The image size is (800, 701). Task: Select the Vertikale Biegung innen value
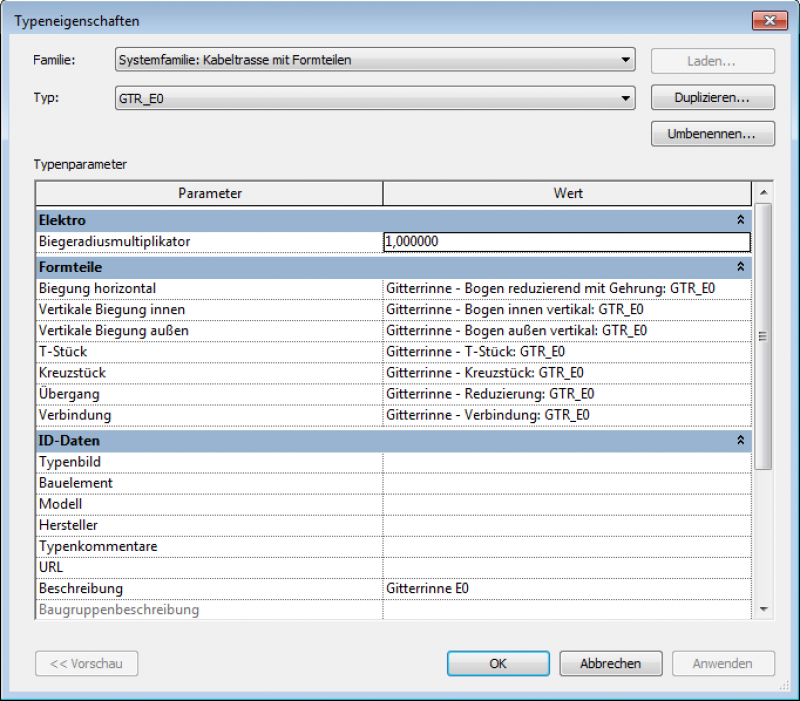click(x=566, y=309)
